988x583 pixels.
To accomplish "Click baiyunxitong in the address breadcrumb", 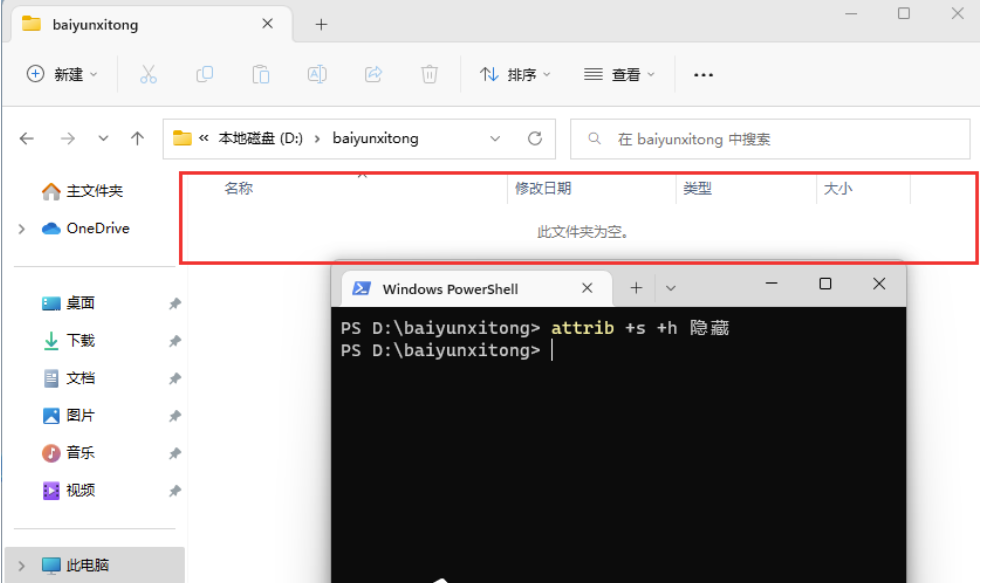I will (x=376, y=138).
